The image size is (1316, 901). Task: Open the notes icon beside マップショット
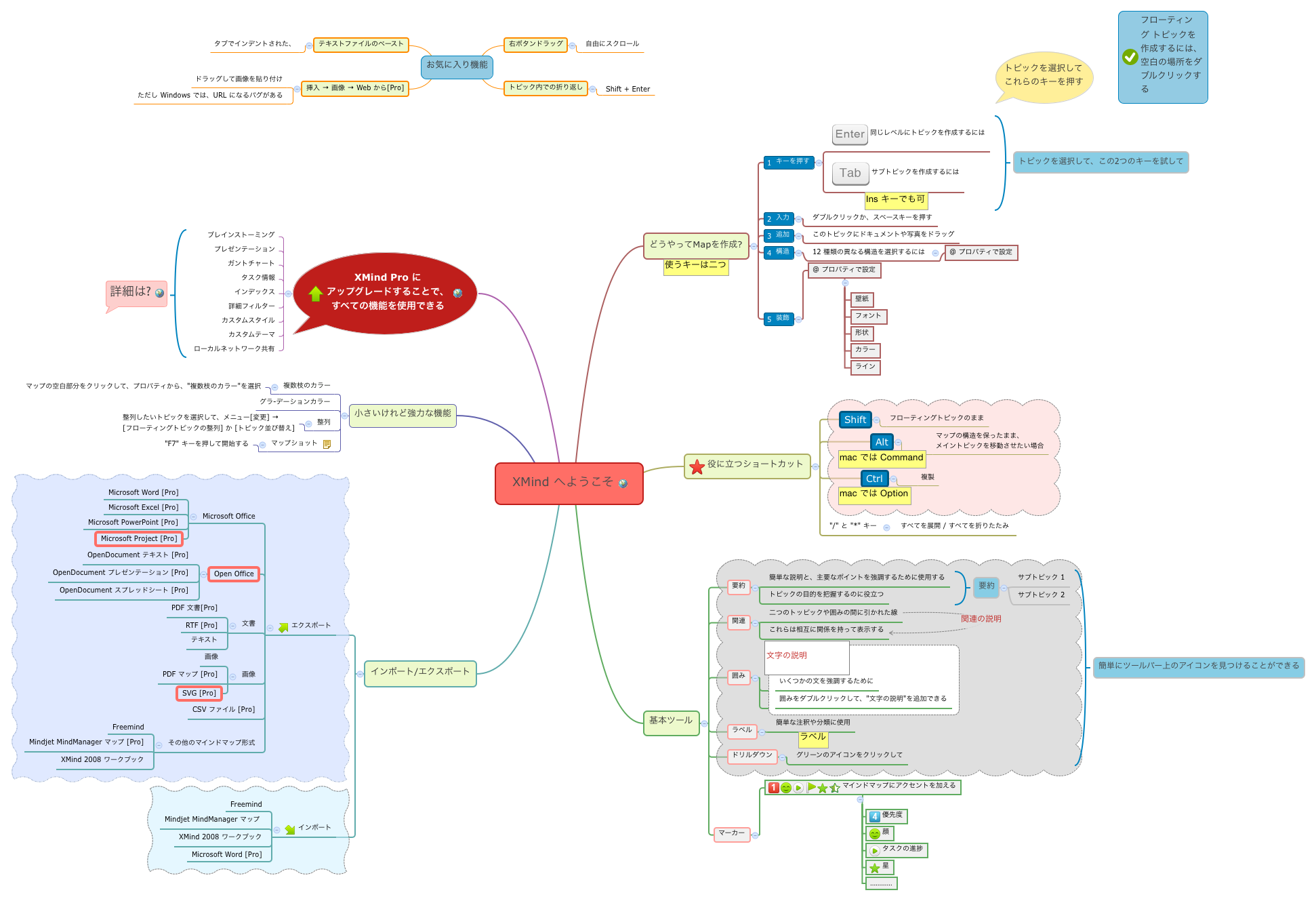coord(327,444)
